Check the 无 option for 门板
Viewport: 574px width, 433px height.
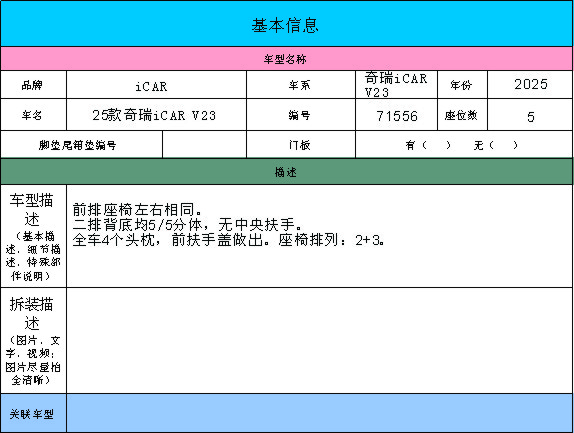(496, 145)
